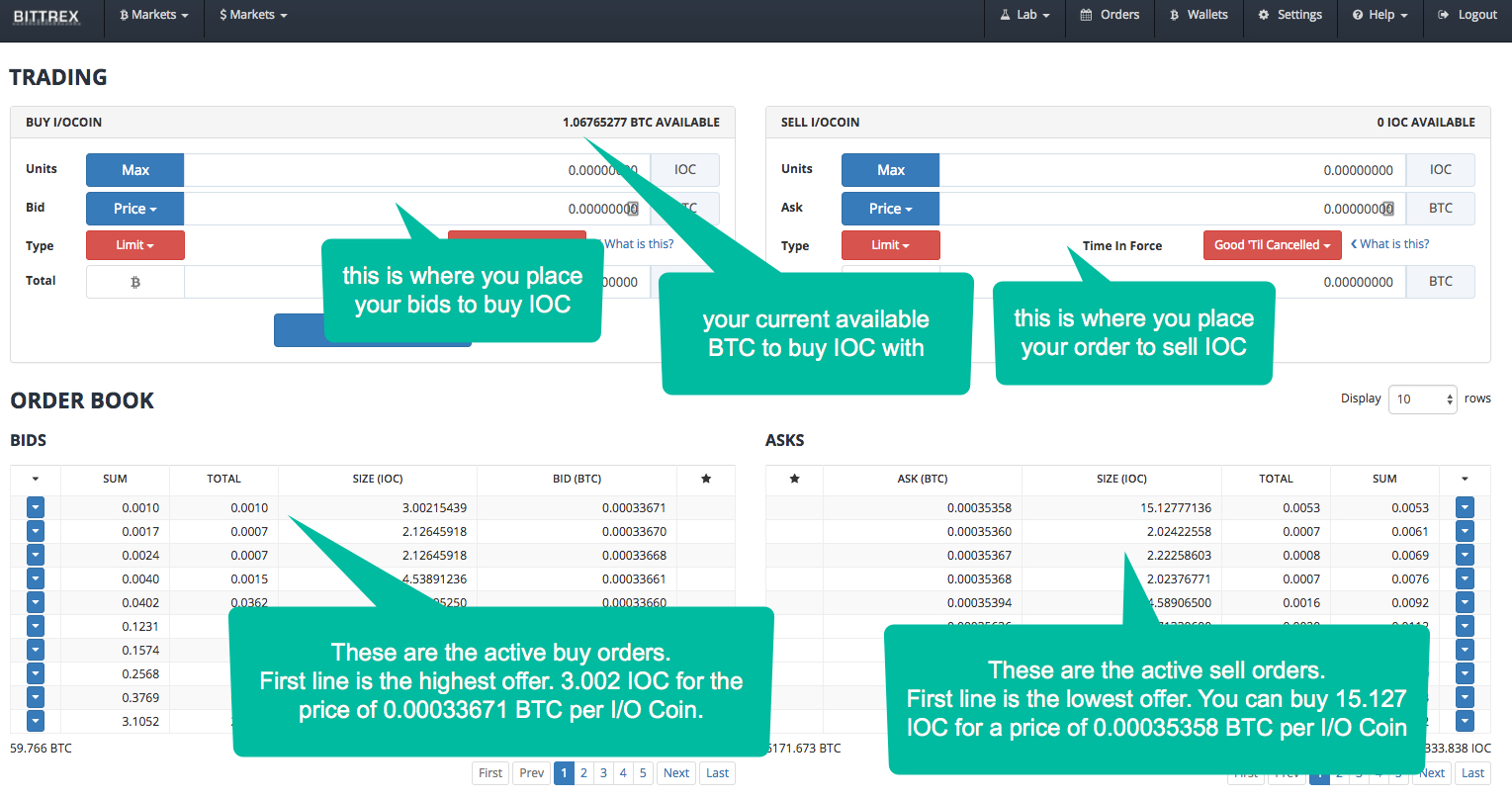Open action dropdown for bid row sum 0.0024
Screen dimensions: 1512x799
[36, 555]
